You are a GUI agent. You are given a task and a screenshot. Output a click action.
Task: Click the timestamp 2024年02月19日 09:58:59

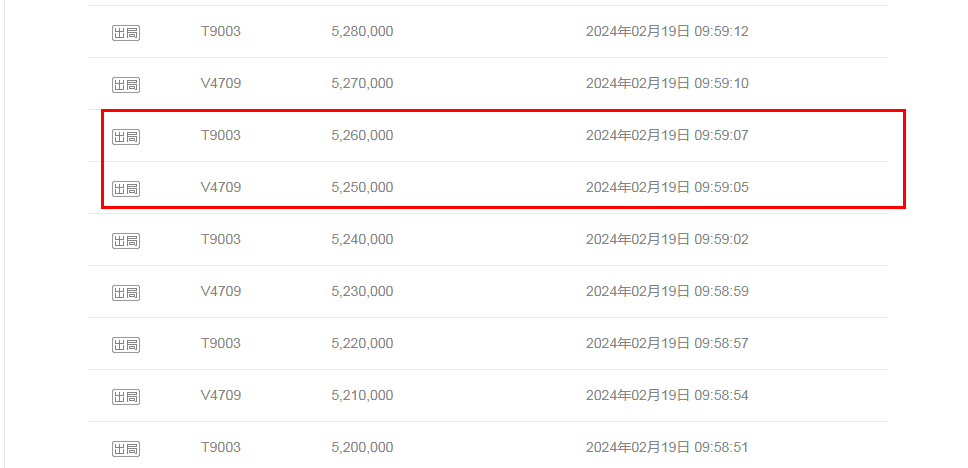pos(666,291)
